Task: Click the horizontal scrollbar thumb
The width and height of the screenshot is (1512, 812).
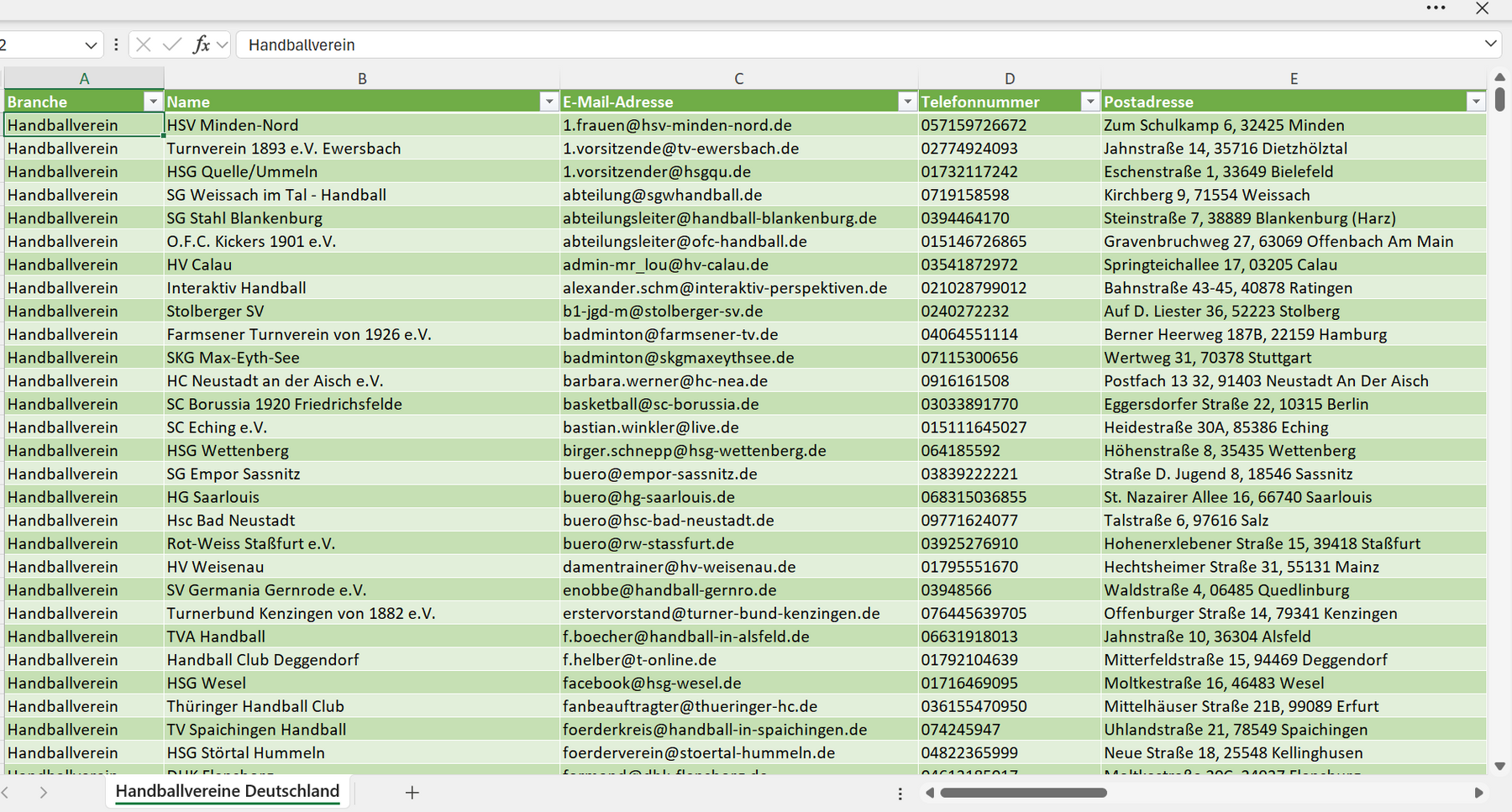Action: tap(1023, 793)
